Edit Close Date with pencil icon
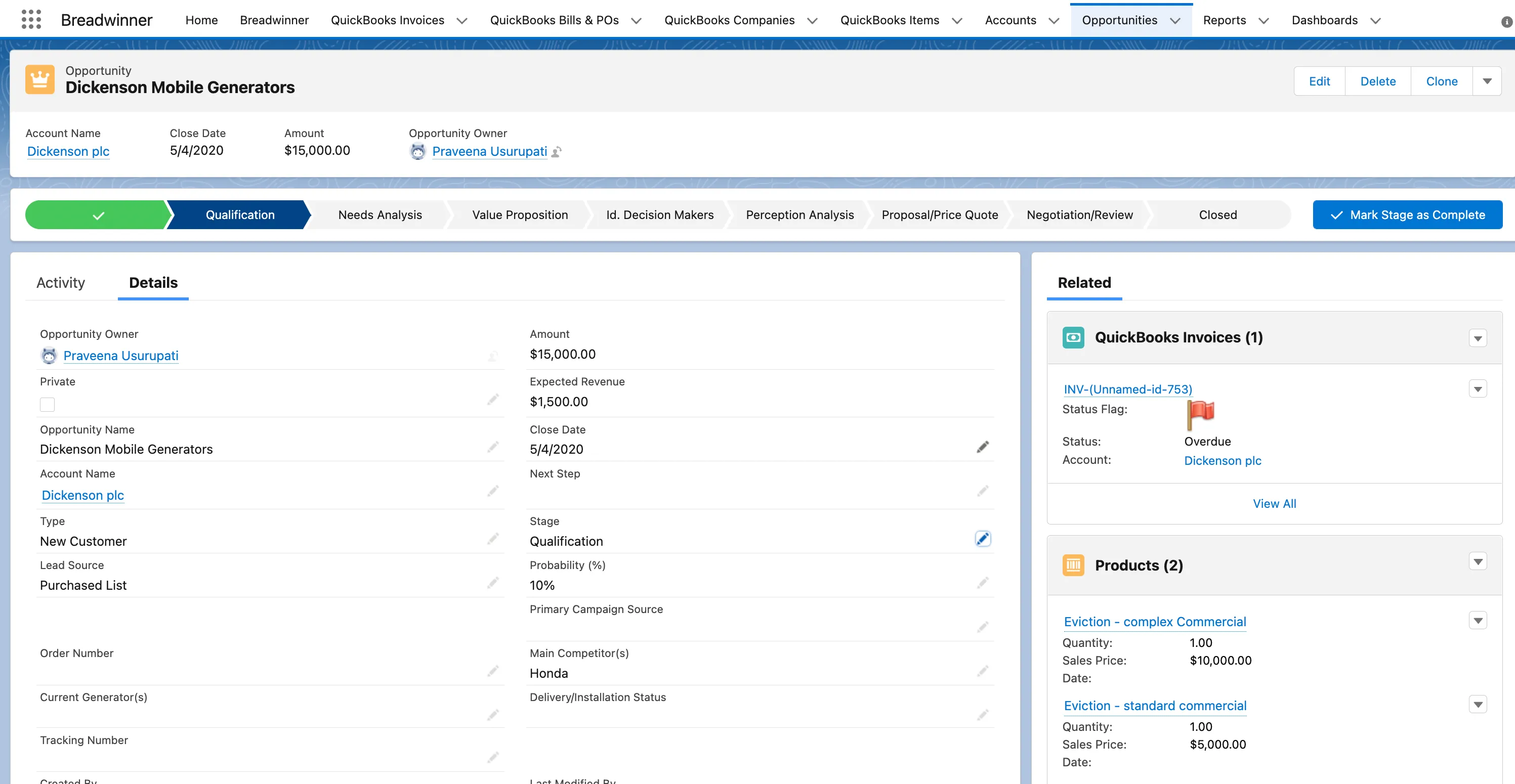 [x=983, y=447]
